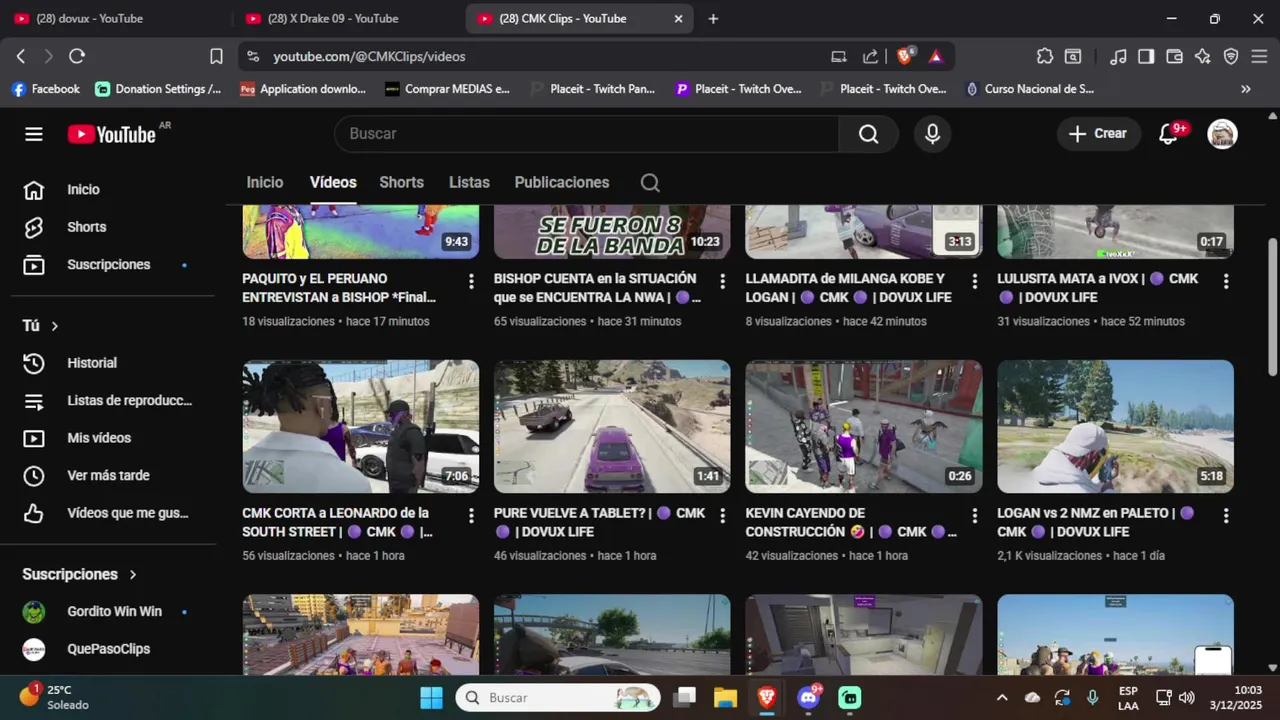Click the install app icon in address bar
This screenshot has height=720, width=1280.
coord(838,57)
